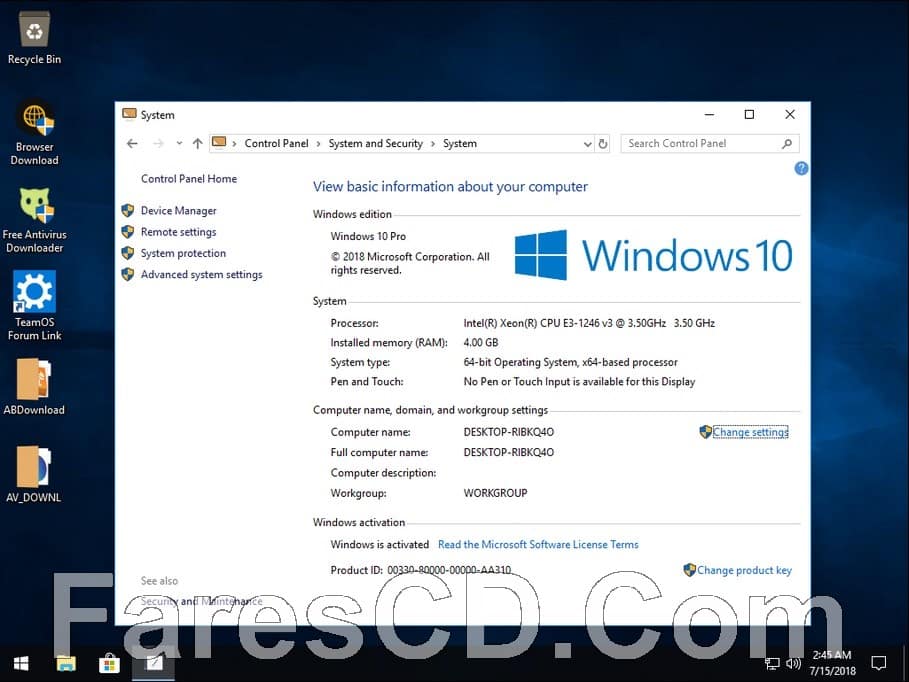Click the search magnifier icon
The width and height of the screenshot is (909, 682).
tap(787, 143)
